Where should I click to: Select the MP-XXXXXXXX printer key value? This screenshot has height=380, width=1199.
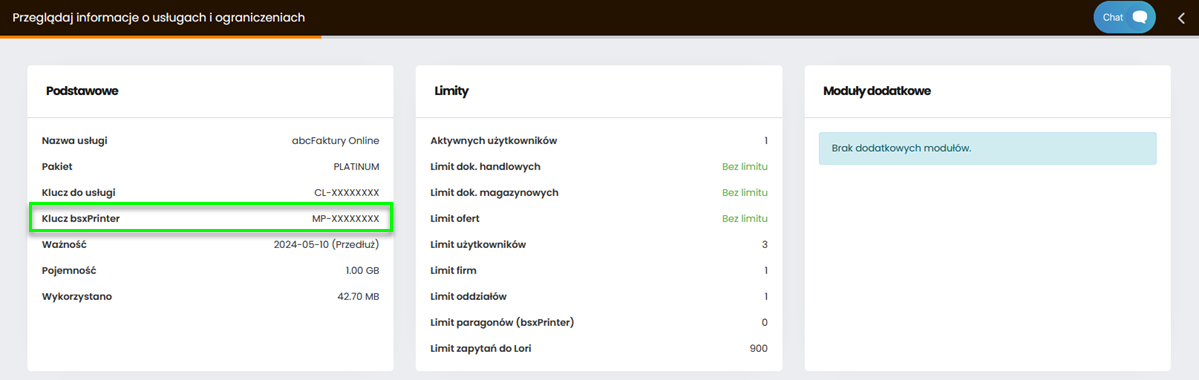[x=346, y=219]
